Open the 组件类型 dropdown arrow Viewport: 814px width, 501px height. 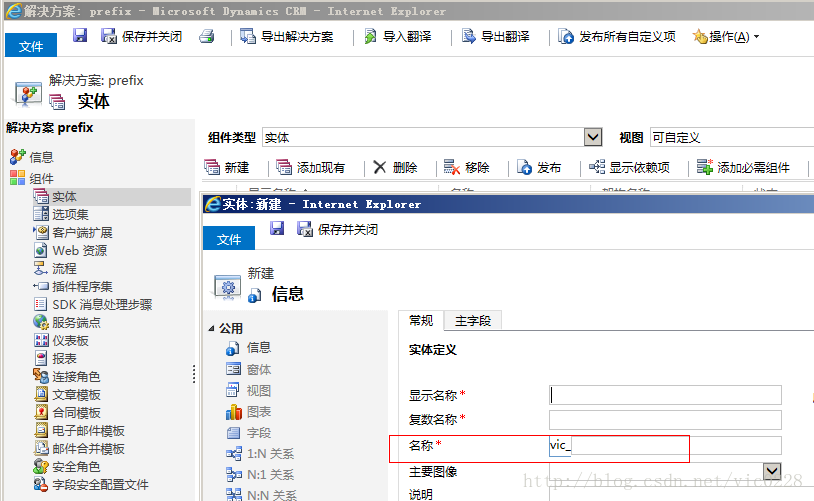593,138
